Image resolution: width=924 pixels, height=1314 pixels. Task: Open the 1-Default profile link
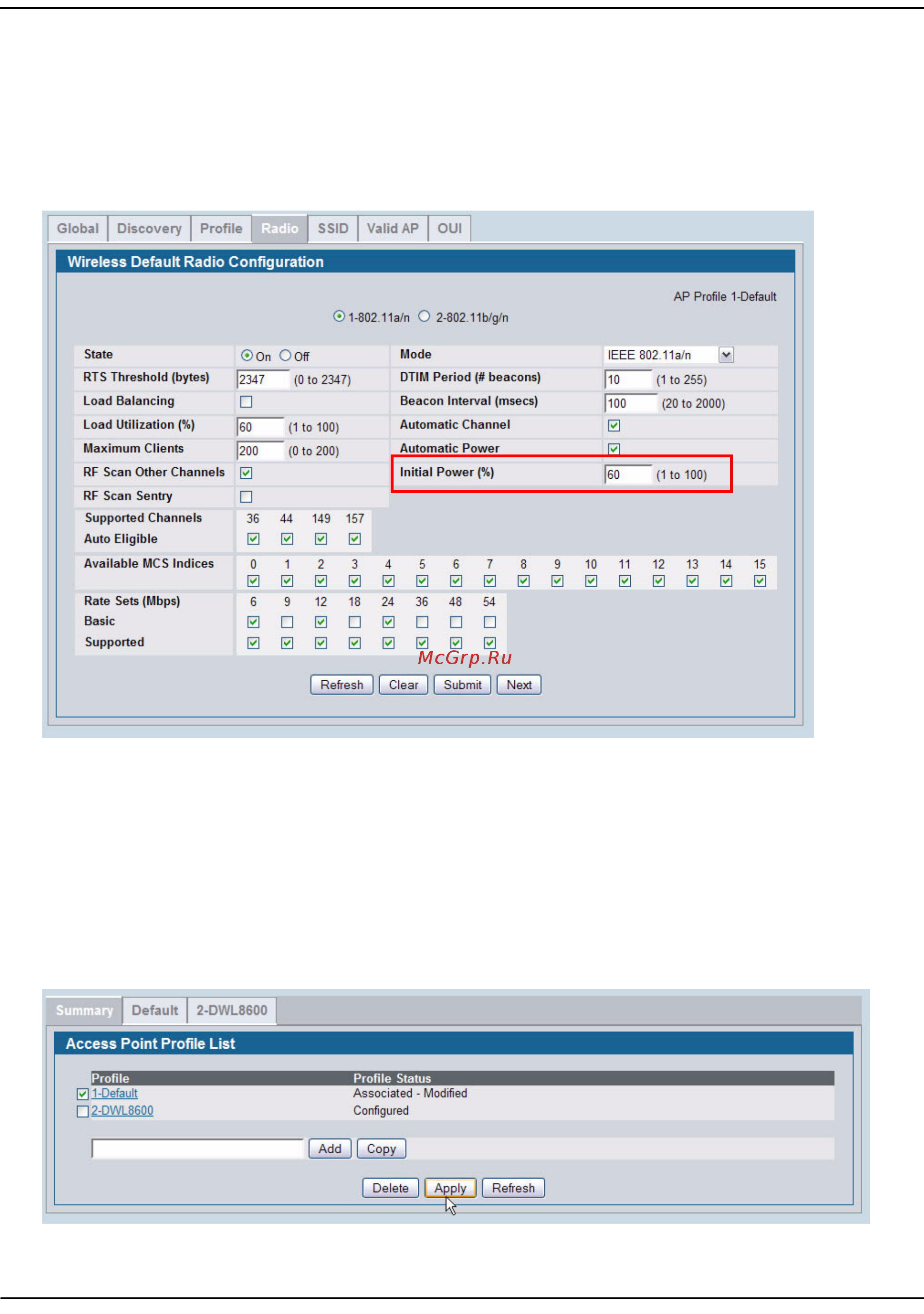pos(115,1094)
